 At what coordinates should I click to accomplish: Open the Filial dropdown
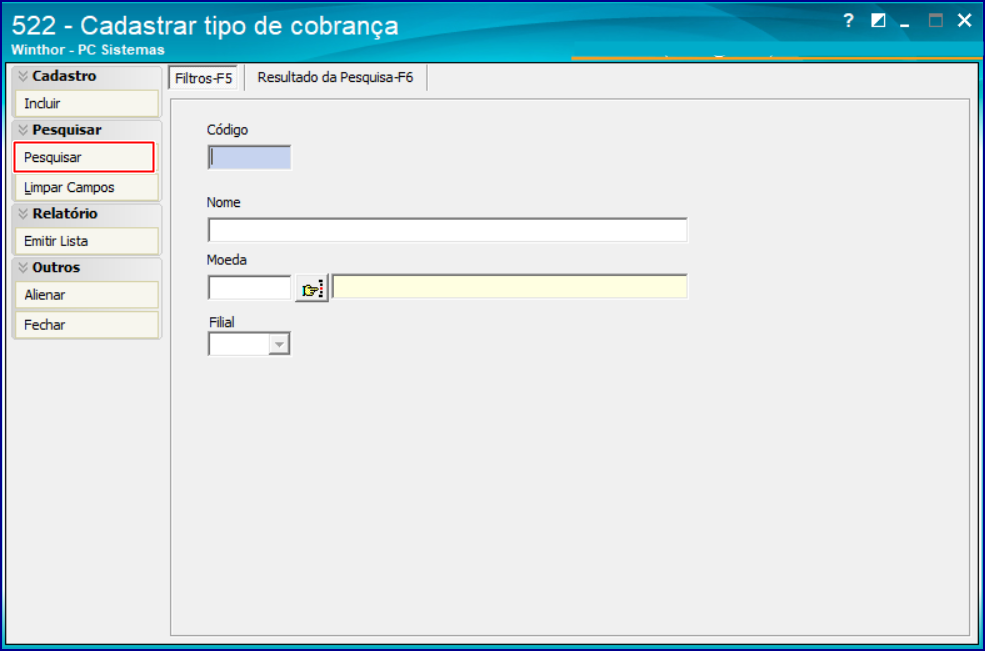[x=279, y=344]
